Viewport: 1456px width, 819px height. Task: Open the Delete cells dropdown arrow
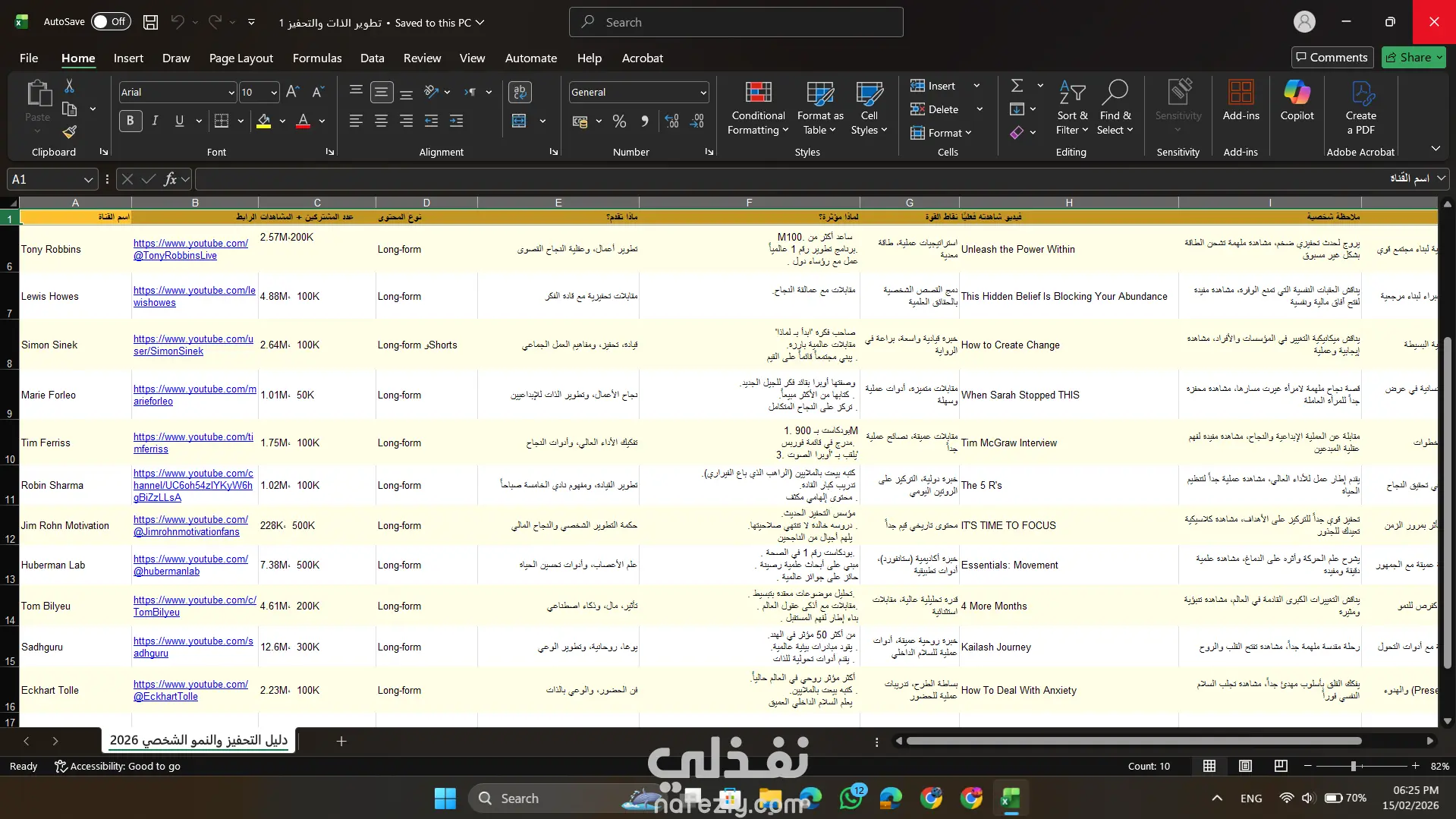point(980,109)
